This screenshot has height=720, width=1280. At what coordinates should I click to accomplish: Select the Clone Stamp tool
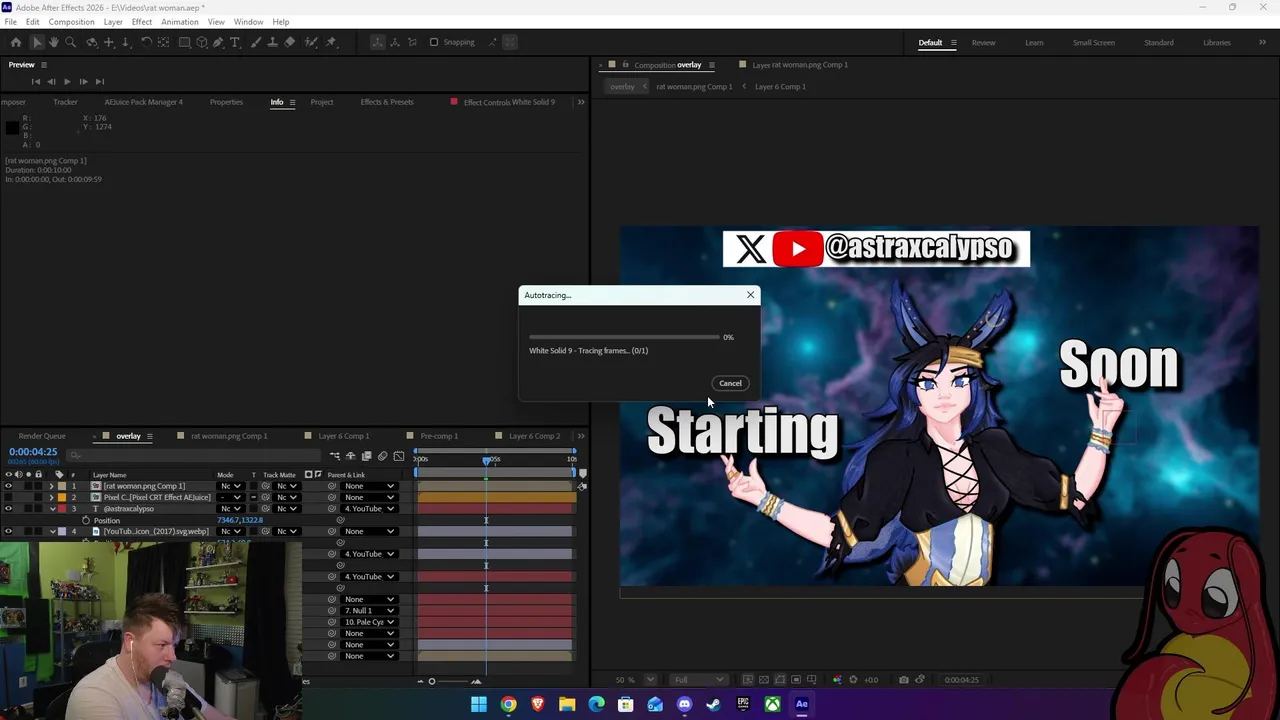[272, 42]
